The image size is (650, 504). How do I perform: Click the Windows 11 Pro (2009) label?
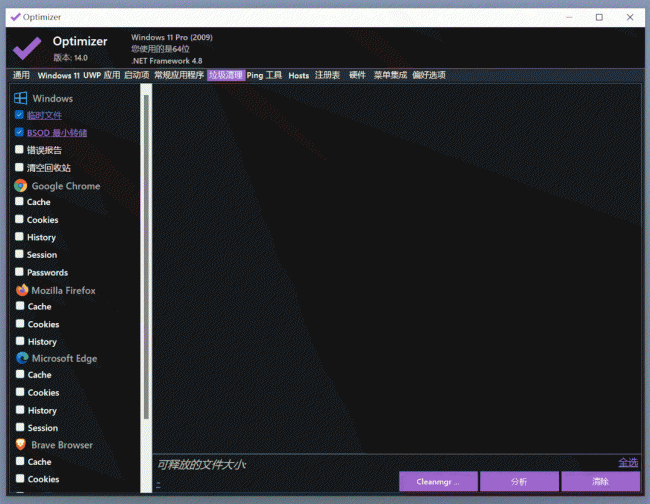click(172, 37)
